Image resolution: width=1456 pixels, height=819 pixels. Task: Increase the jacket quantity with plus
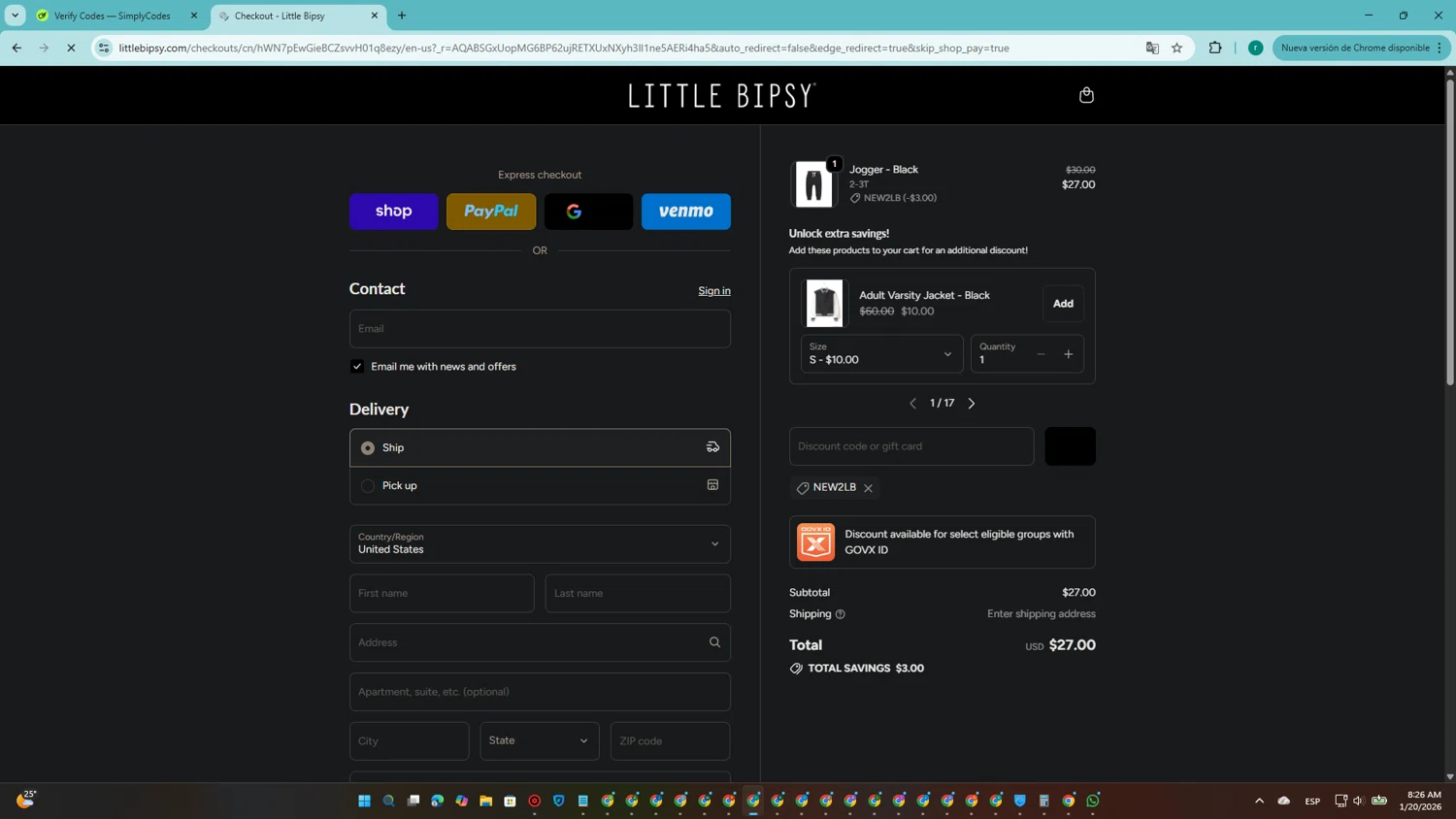[x=1069, y=354]
